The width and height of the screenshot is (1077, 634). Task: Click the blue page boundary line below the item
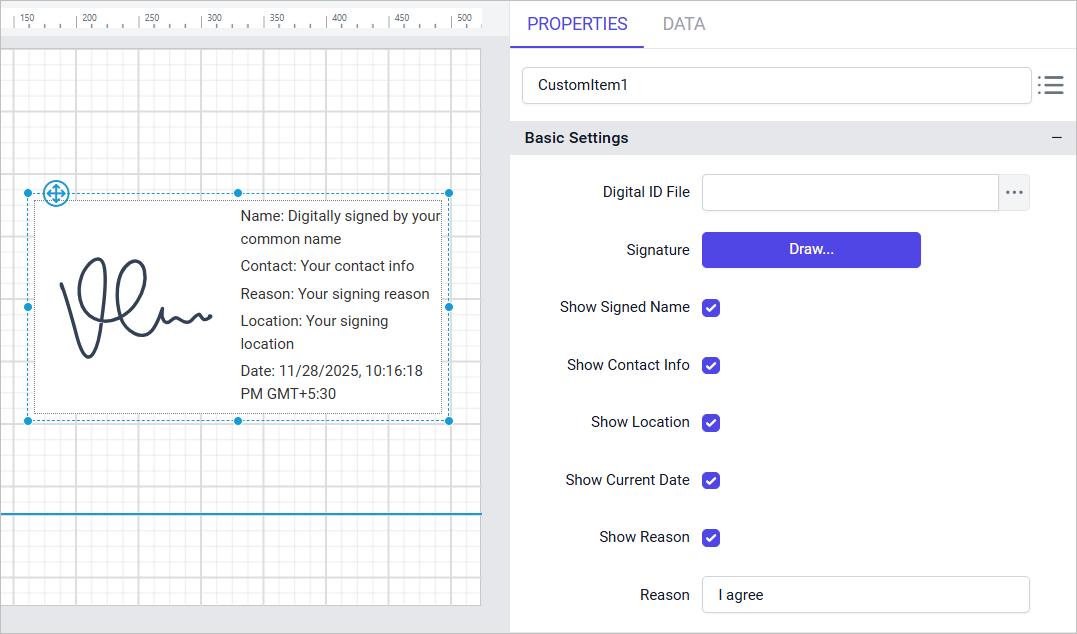tap(240, 513)
